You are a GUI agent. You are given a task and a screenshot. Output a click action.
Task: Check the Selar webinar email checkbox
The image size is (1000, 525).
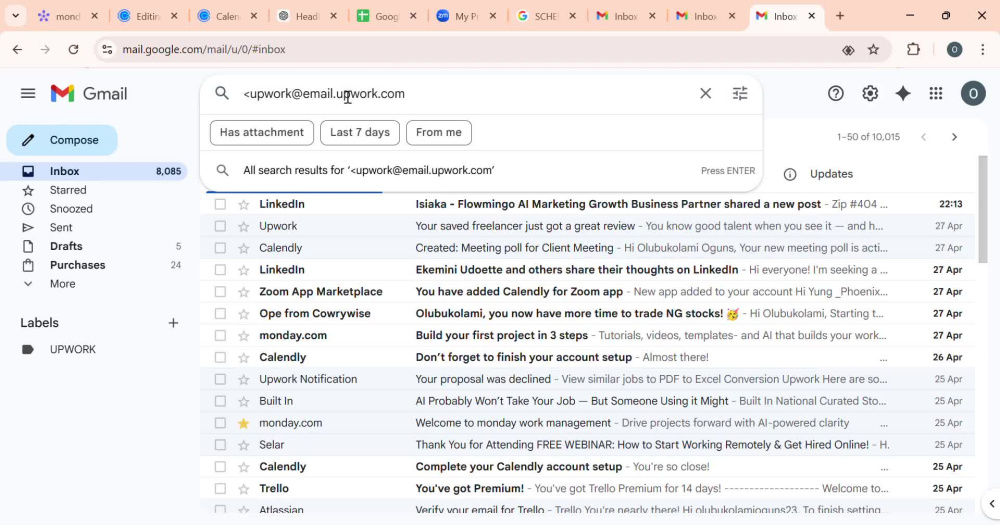click(220, 445)
